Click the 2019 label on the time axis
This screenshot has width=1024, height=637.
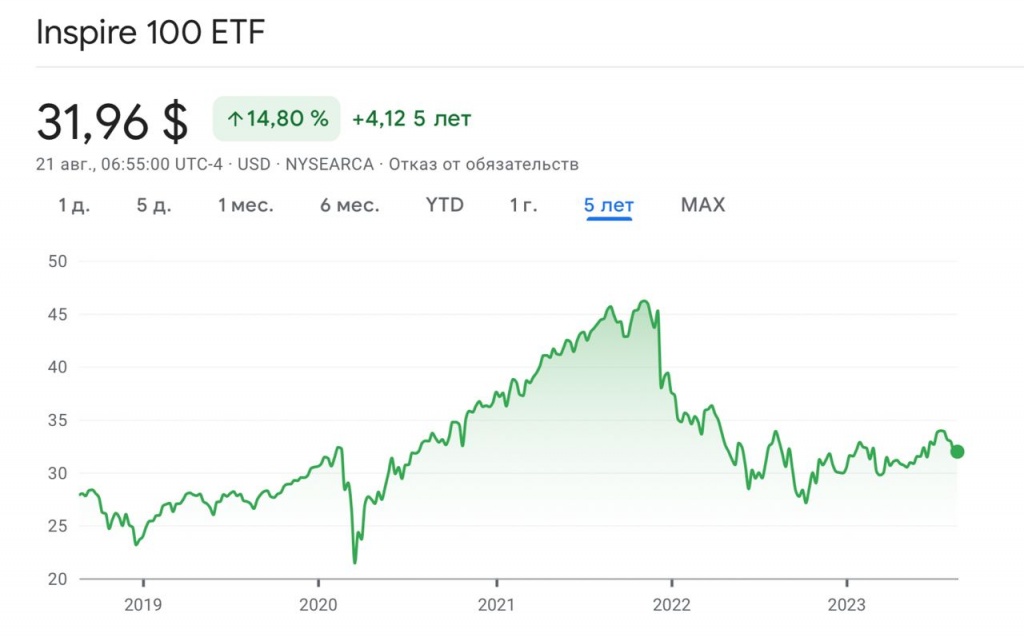[144, 605]
